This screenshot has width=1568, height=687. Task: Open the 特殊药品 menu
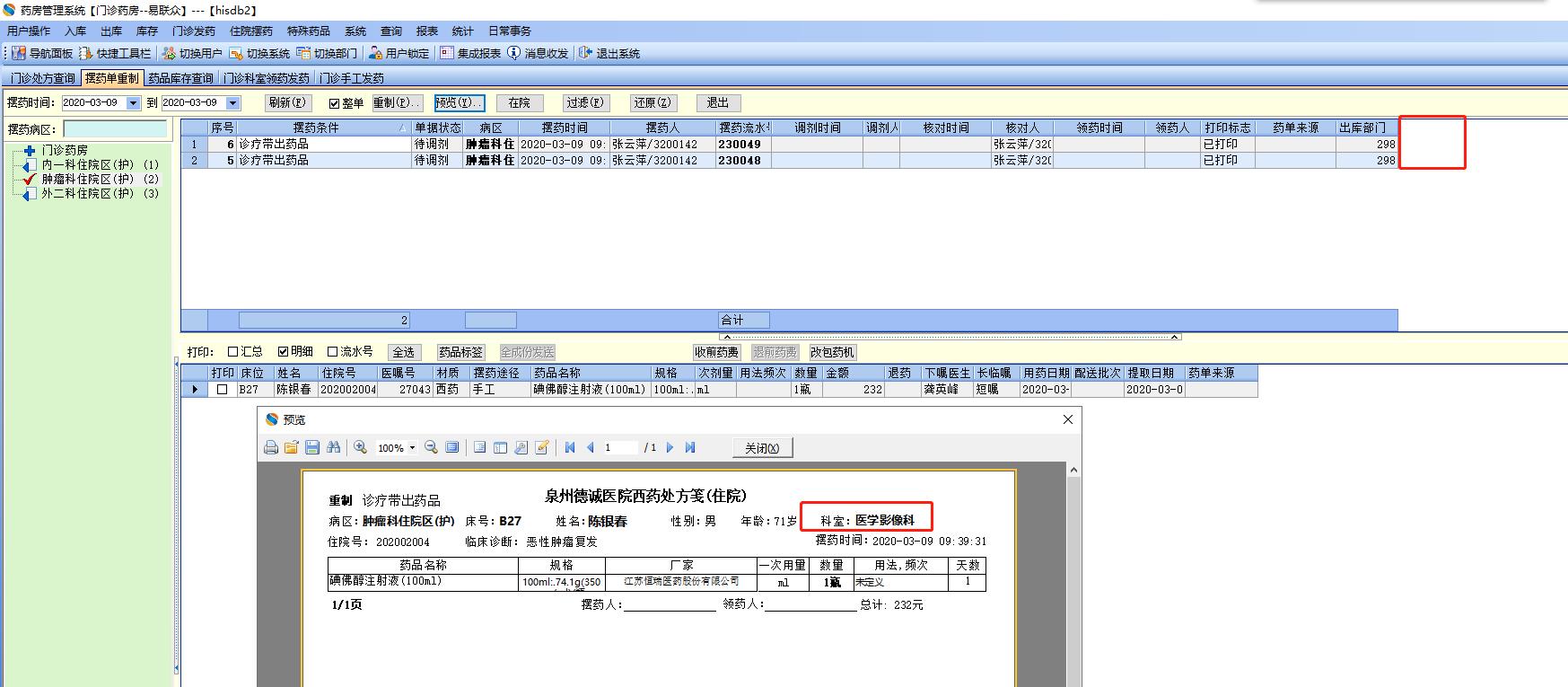point(309,31)
